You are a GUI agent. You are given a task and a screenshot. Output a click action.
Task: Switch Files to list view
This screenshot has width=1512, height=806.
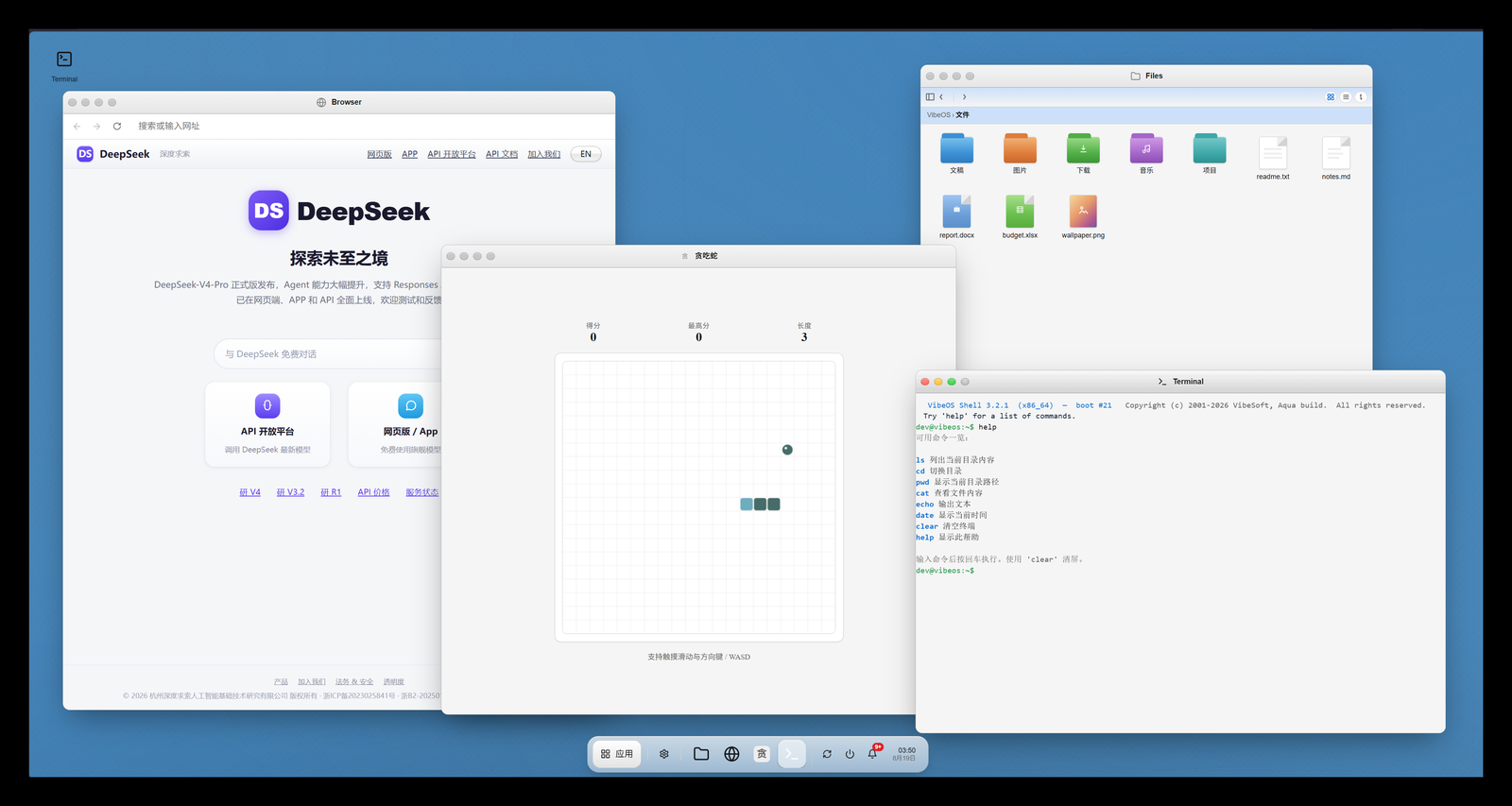tap(1346, 96)
